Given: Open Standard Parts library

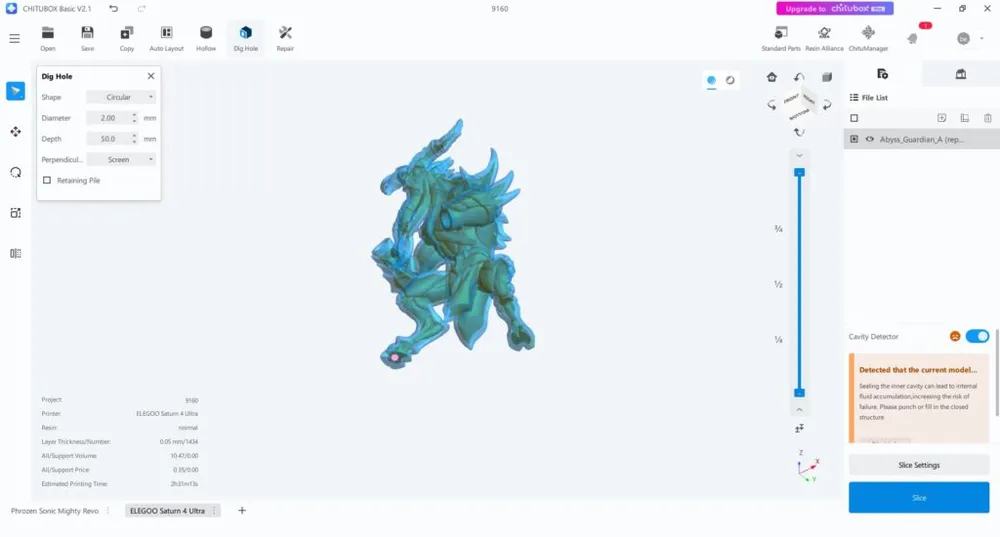Looking at the screenshot, I should (781, 34).
